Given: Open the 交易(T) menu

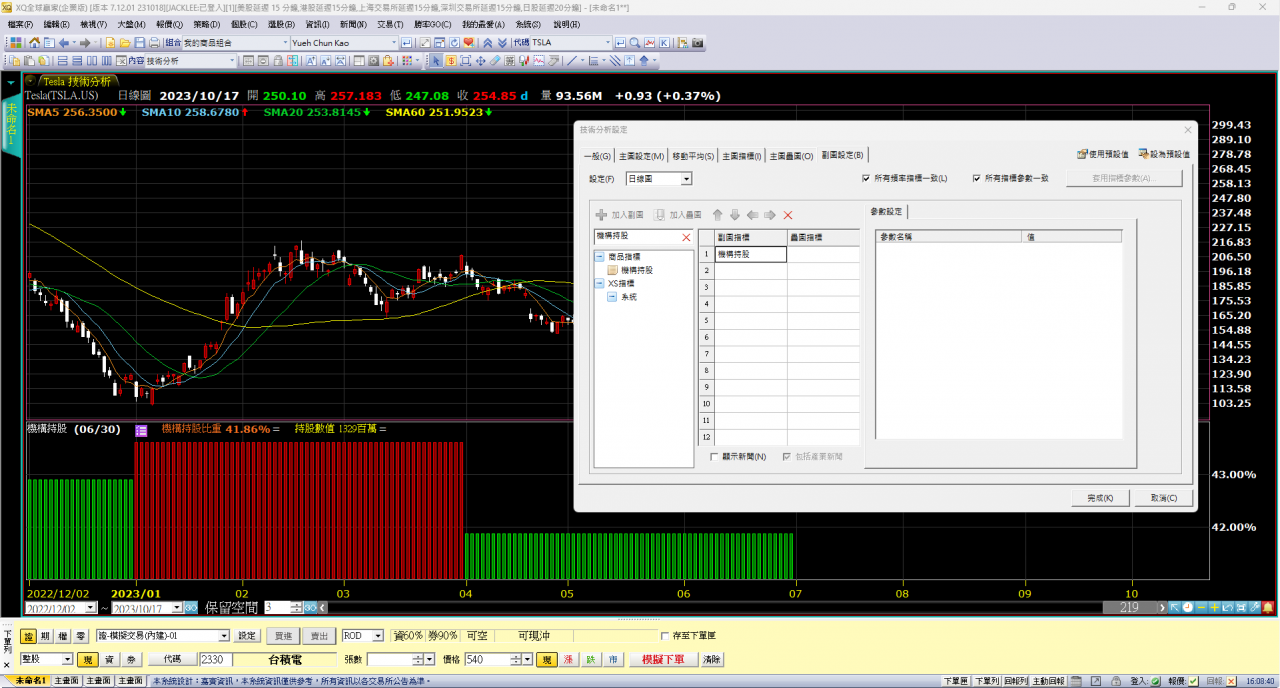Looking at the screenshot, I should [x=389, y=24].
